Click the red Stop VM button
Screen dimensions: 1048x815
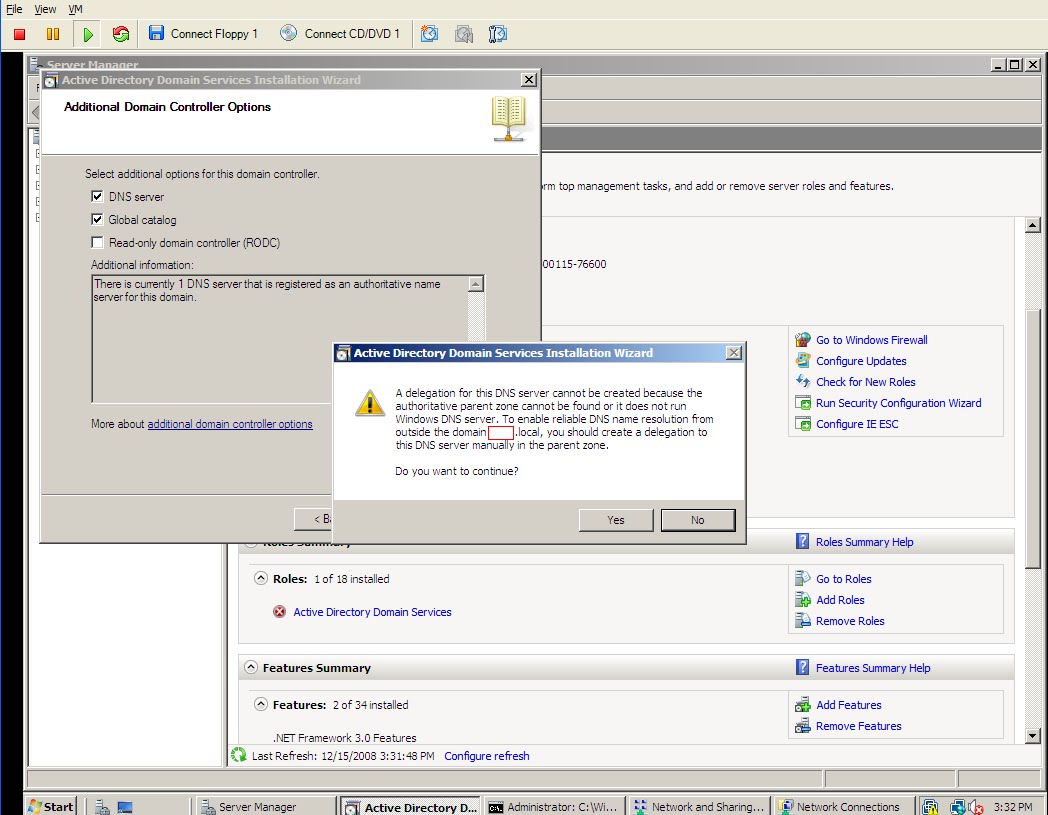coord(19,33)
